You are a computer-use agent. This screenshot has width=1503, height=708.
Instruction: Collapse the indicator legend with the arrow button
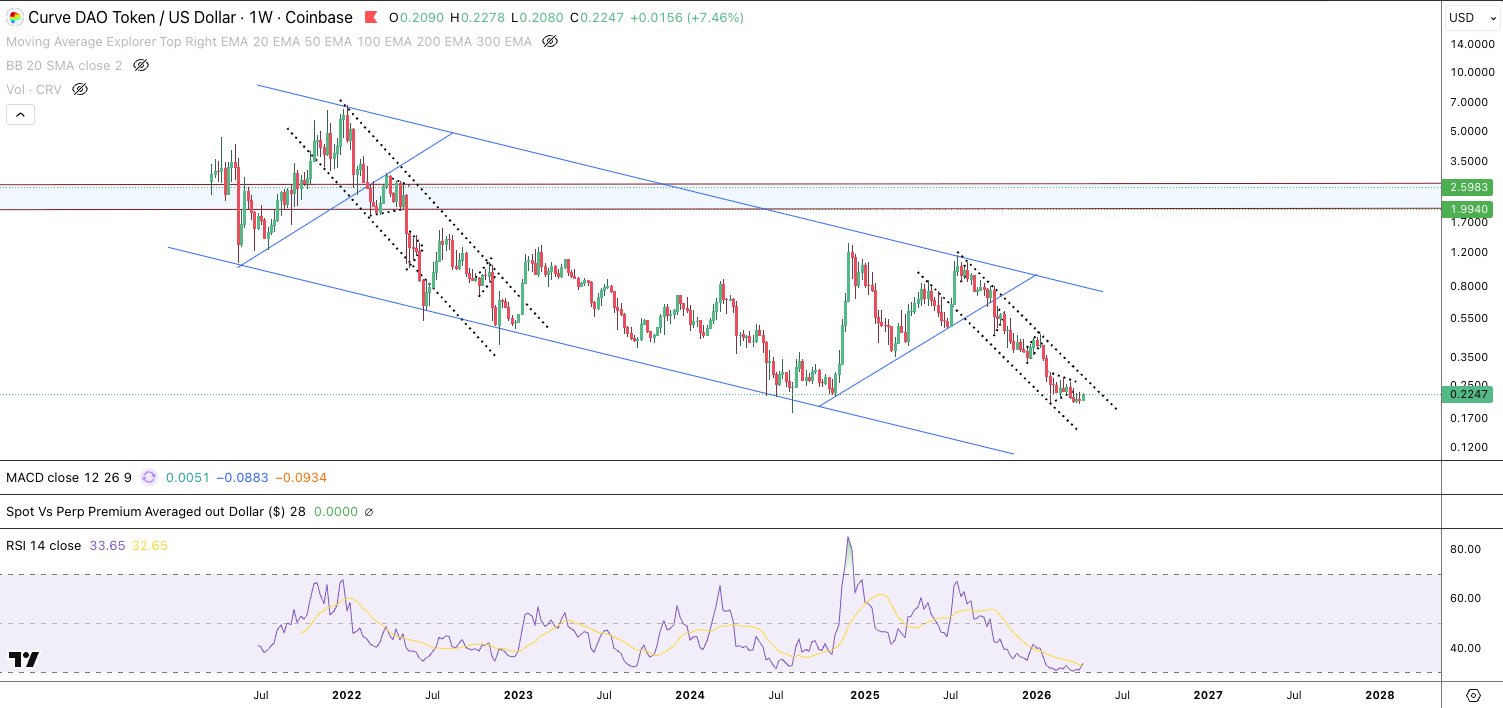coord(20,114)
